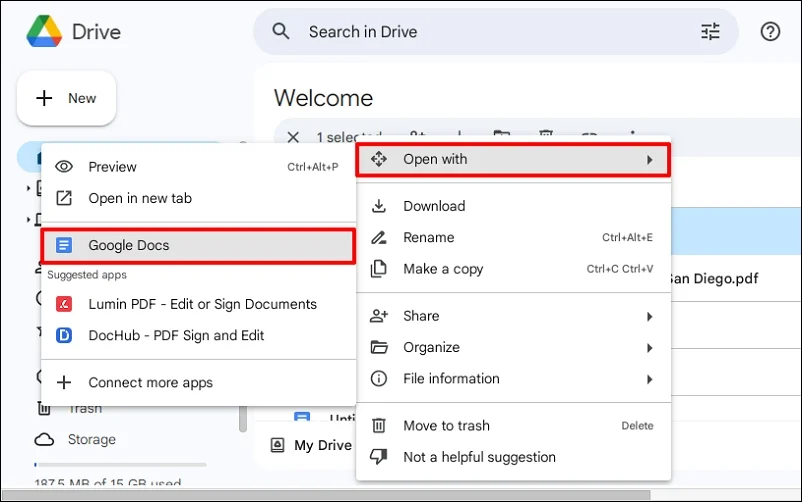Expand the Share submenu arrow
The width and height of the screenshot is (802, 502).
tap(649, 316)
